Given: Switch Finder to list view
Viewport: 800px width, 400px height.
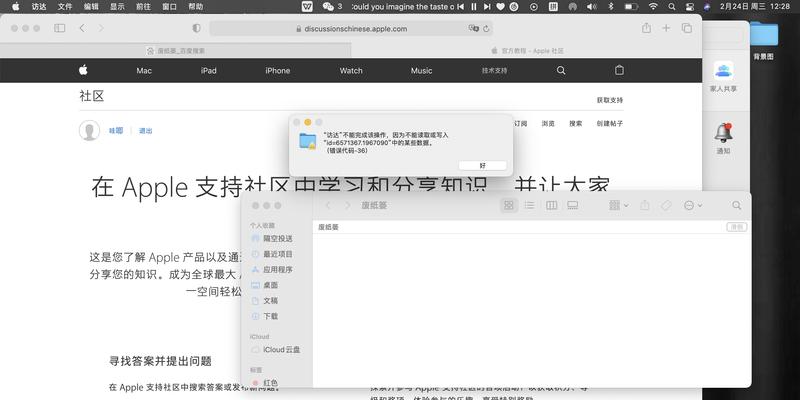Looking at the screenshot, I should click(x=530, y=206).
